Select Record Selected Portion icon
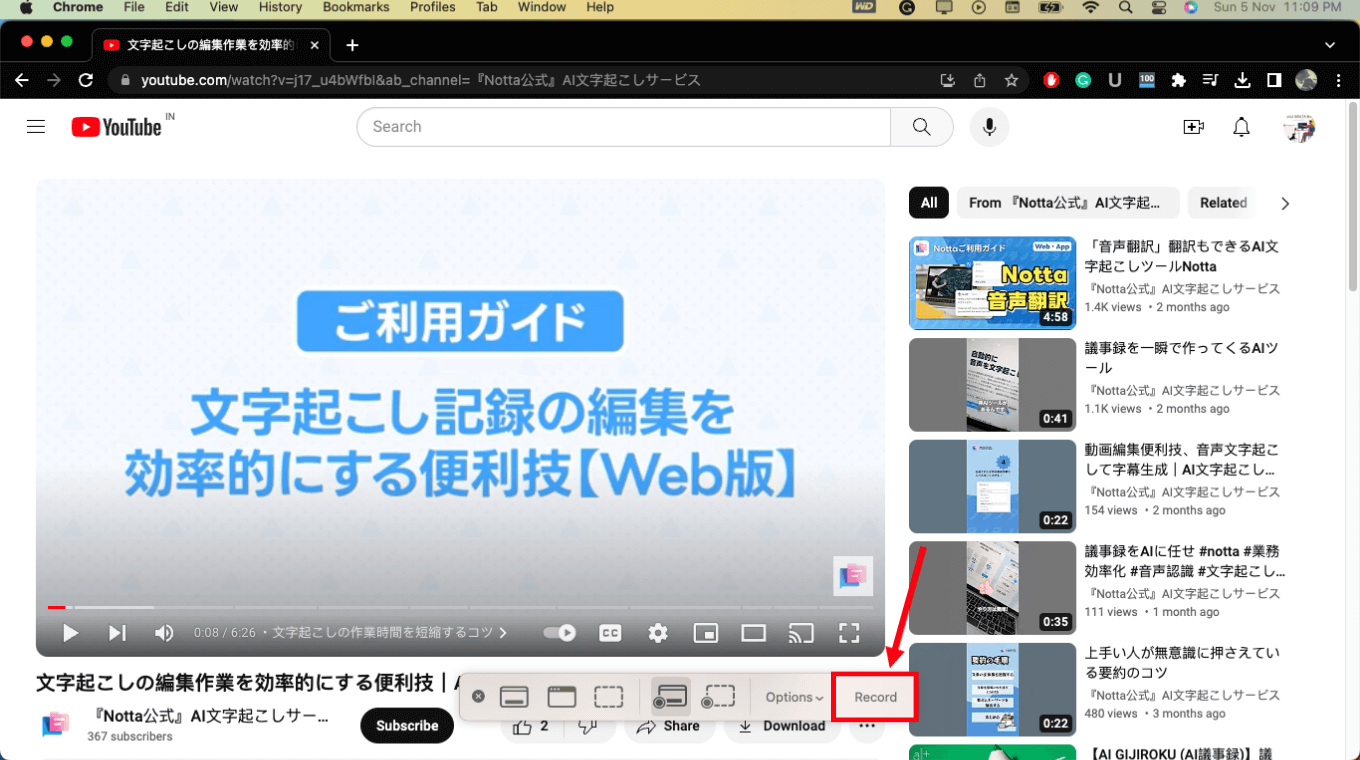The width and height of the screenshot is (1360, 760). click(719, 697)
